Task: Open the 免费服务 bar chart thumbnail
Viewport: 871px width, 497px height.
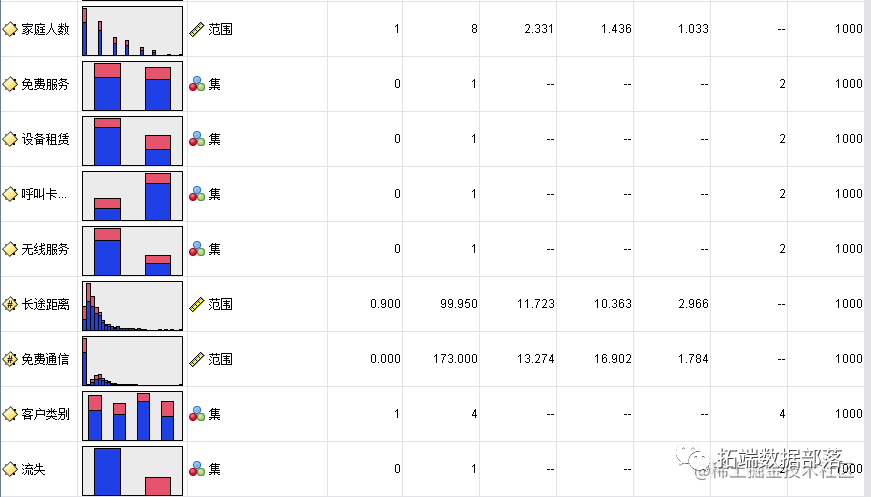Action: pyautogui.click(x=132, y=86)
